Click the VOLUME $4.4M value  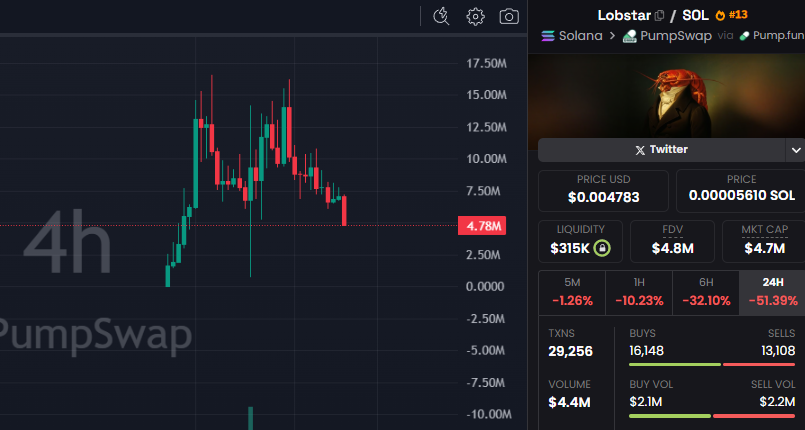click(569, 402)
